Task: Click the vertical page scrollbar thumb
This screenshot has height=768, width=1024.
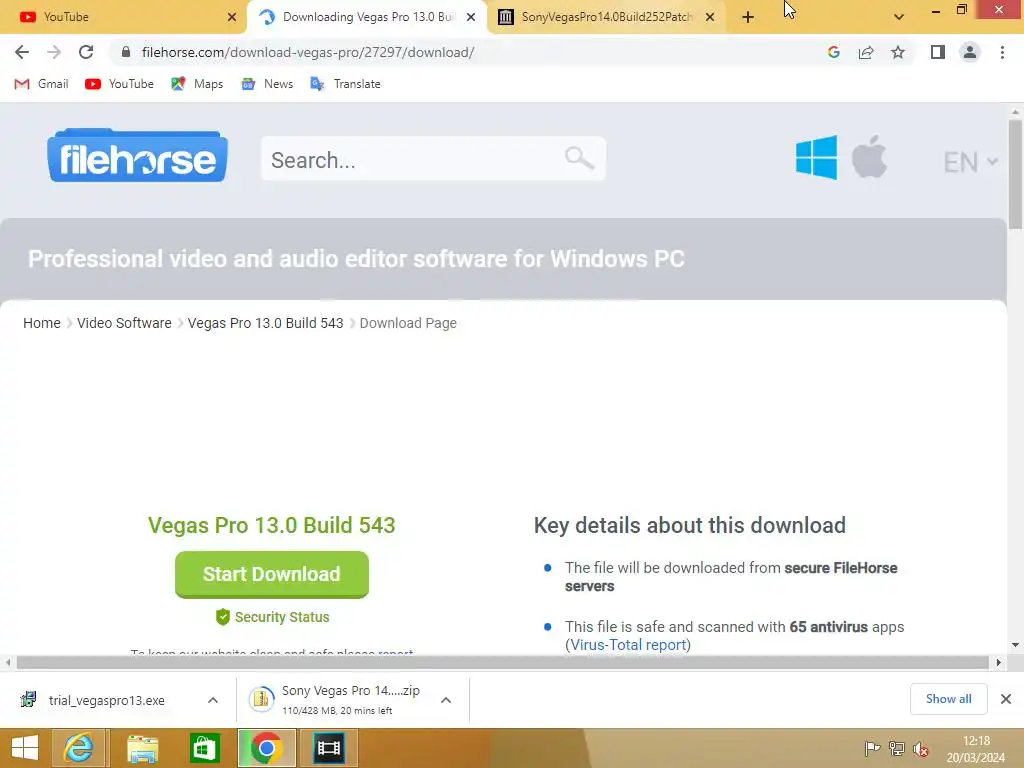Action: point(1015,174)
